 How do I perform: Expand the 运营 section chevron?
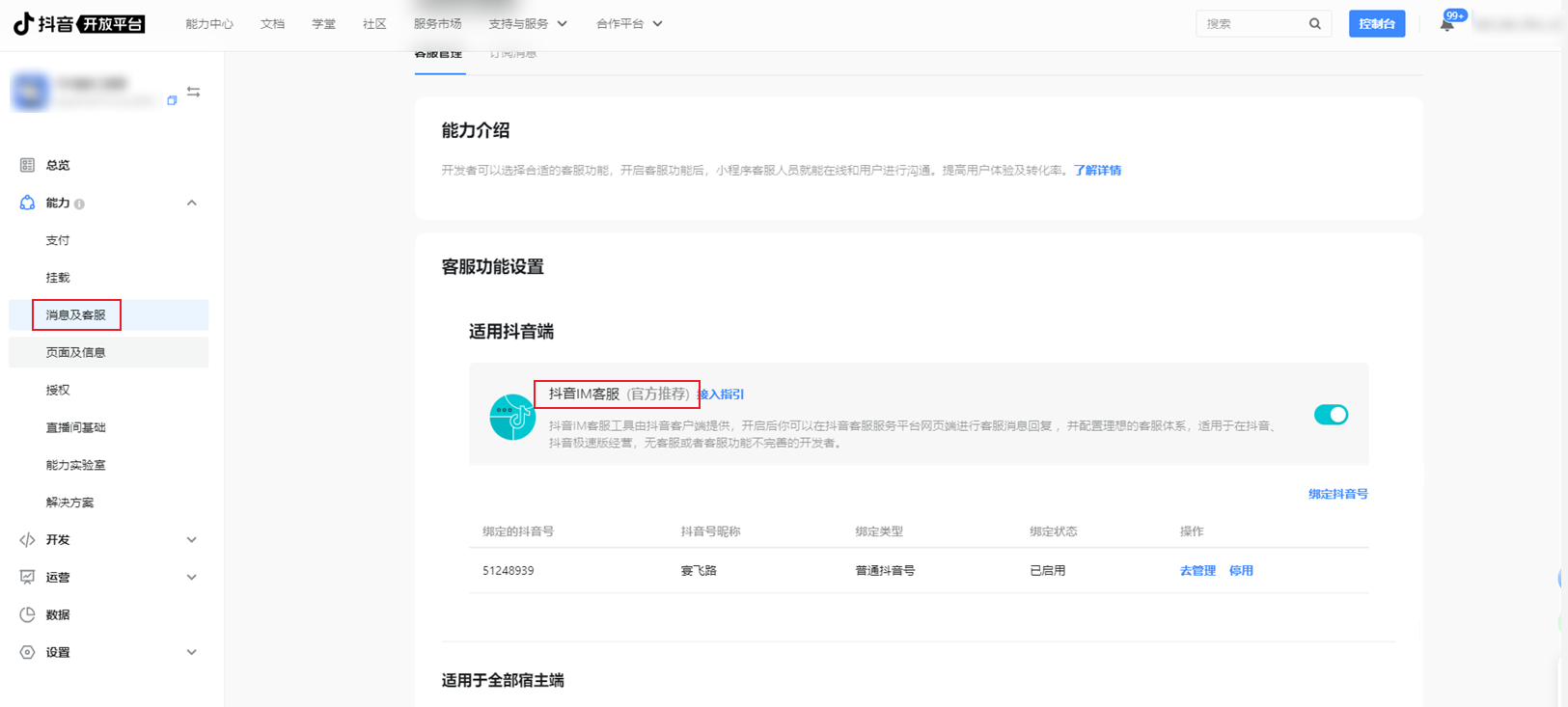click(192, 578)
